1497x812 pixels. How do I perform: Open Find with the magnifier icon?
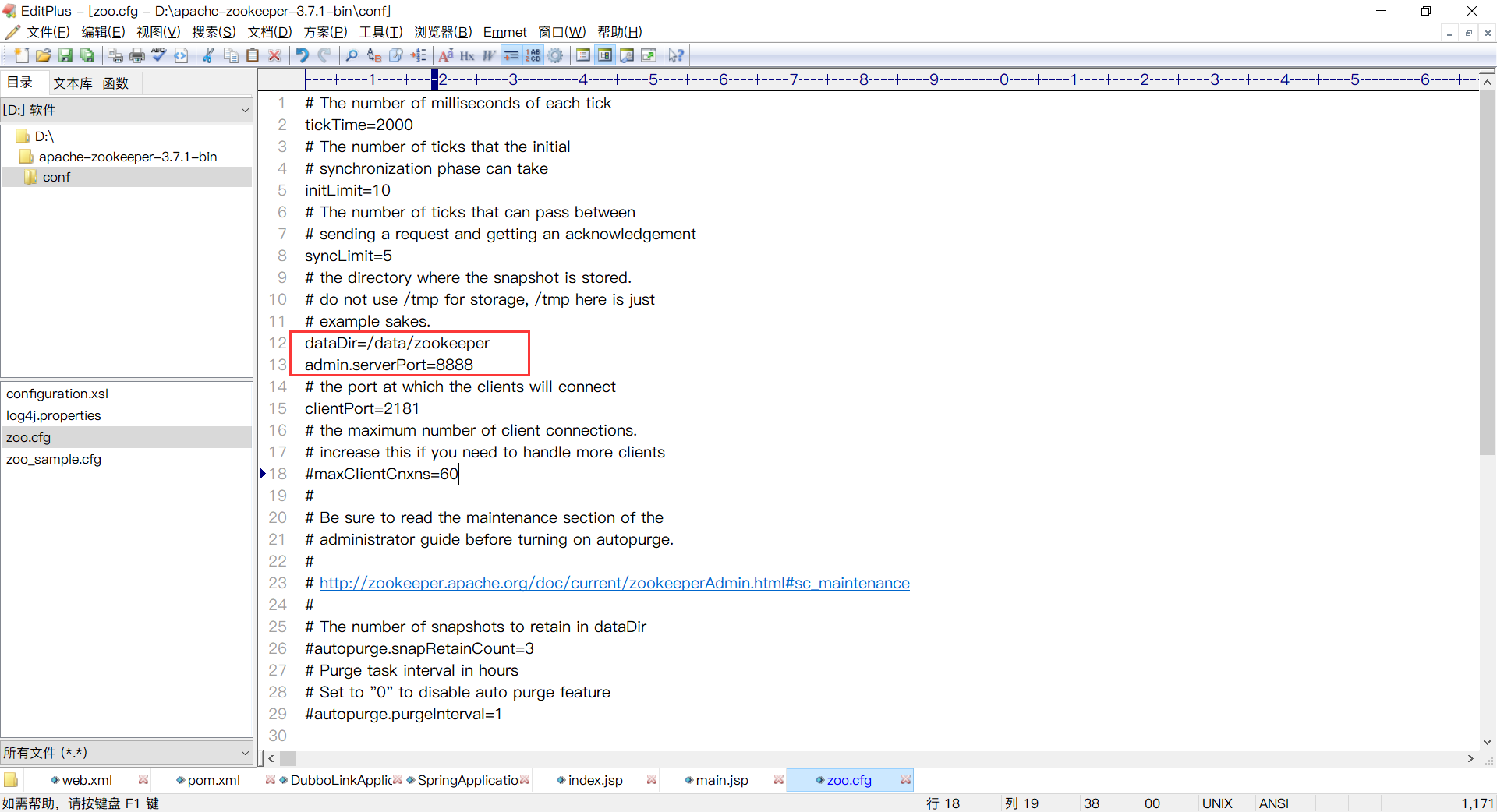[x=352, y=55]
